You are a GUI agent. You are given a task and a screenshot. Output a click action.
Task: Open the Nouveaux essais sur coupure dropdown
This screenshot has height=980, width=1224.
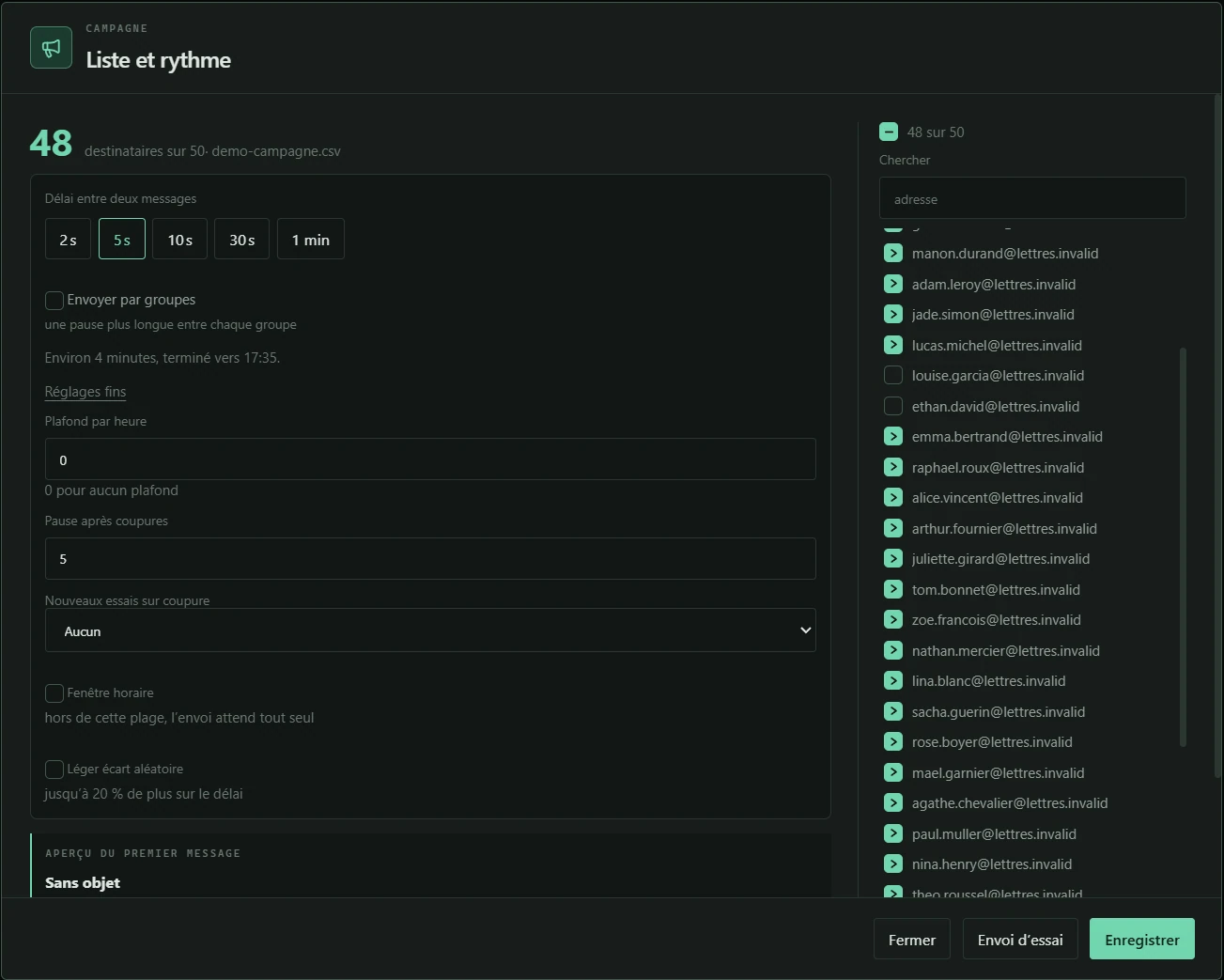[x=430, y=630]
